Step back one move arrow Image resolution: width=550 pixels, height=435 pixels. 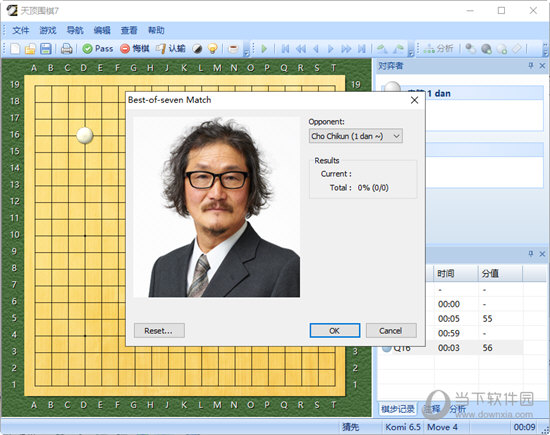tap(316, 48)
